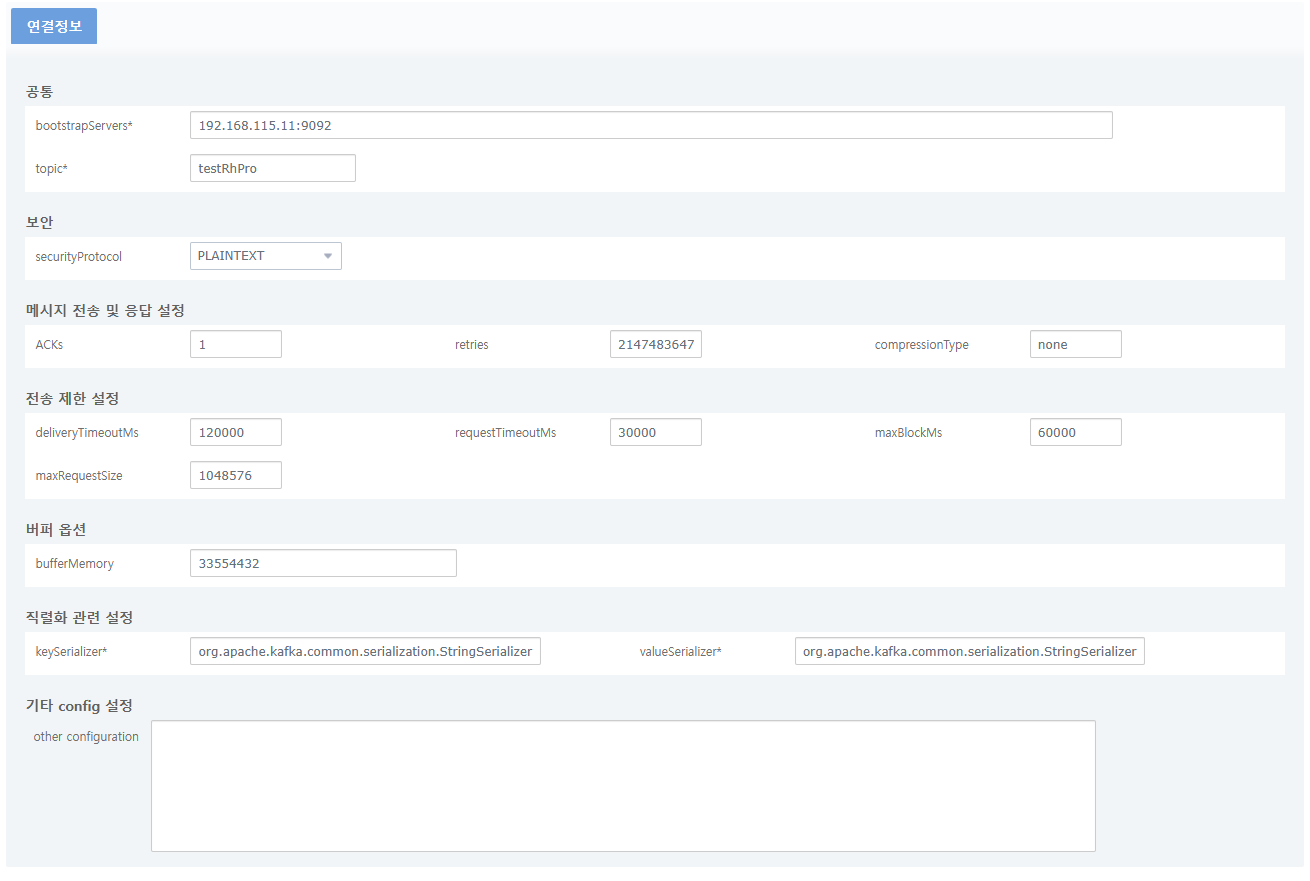This screenshot has width=1310, height=881.
Task: Click the keySerializer input field
Action: pos(365,650)
